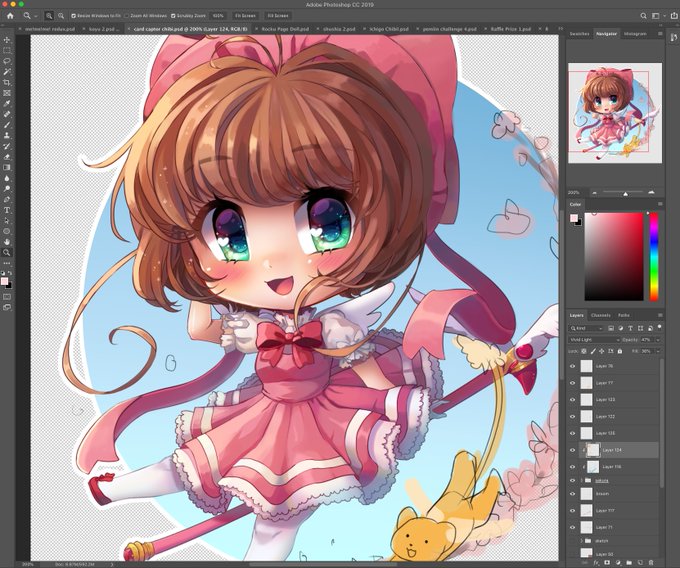Lock transparent pixels in the Layers panel

coord(584,351)
